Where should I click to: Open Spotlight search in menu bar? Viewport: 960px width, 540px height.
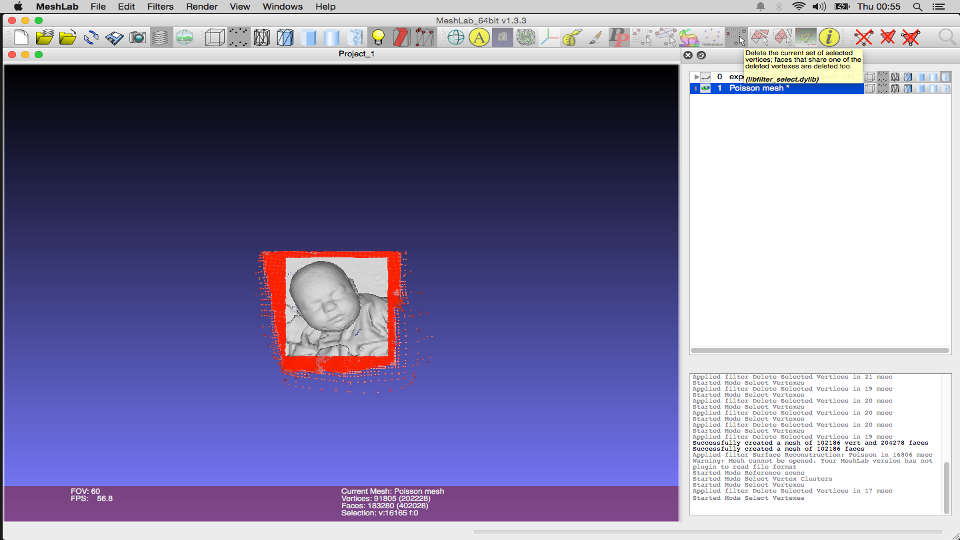[x=917, y=7]
